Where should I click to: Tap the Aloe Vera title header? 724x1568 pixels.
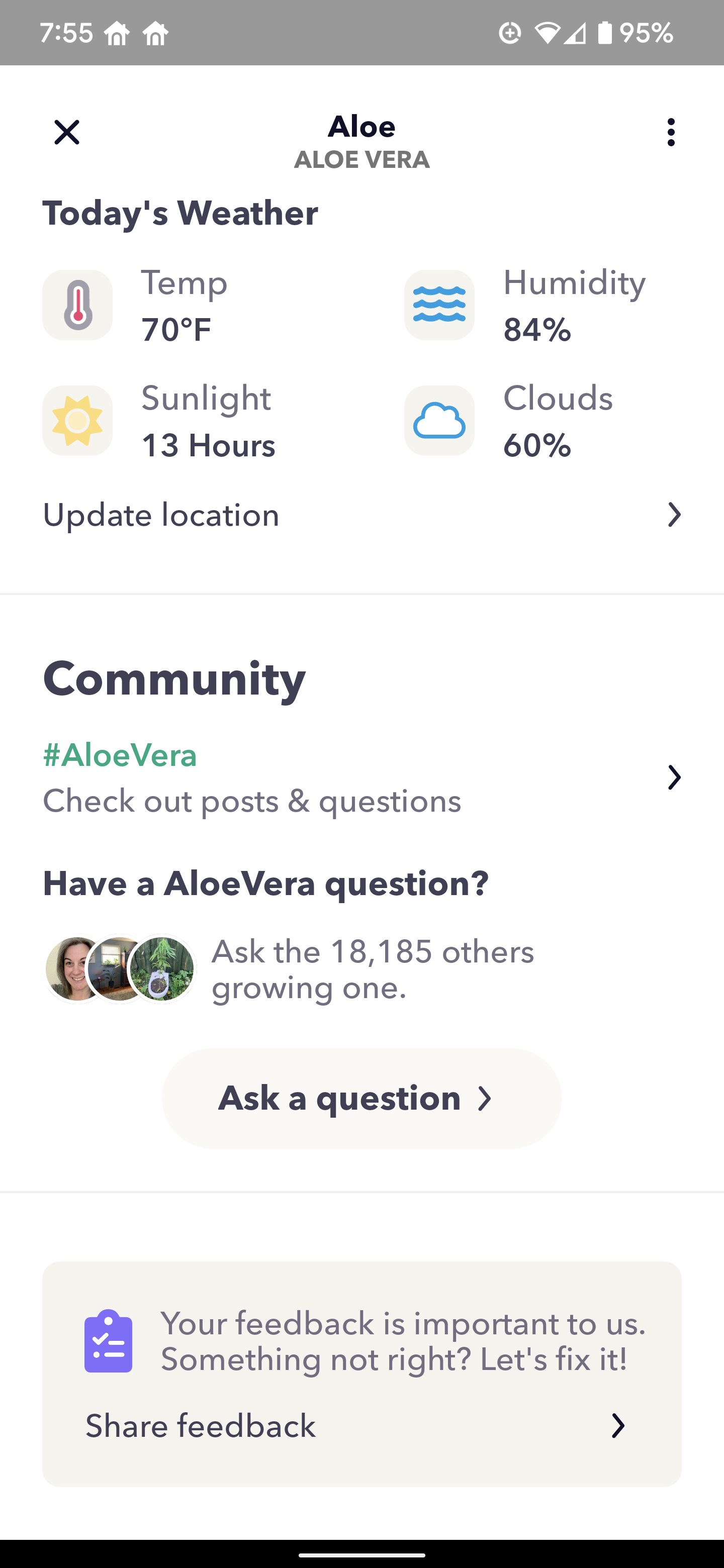[361, 141]
